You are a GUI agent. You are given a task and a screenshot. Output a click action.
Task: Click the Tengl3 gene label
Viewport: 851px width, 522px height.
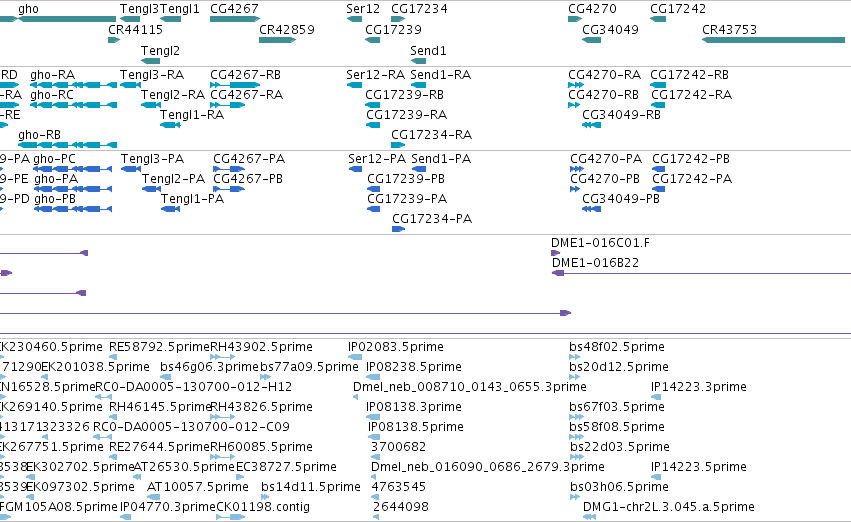139,9
